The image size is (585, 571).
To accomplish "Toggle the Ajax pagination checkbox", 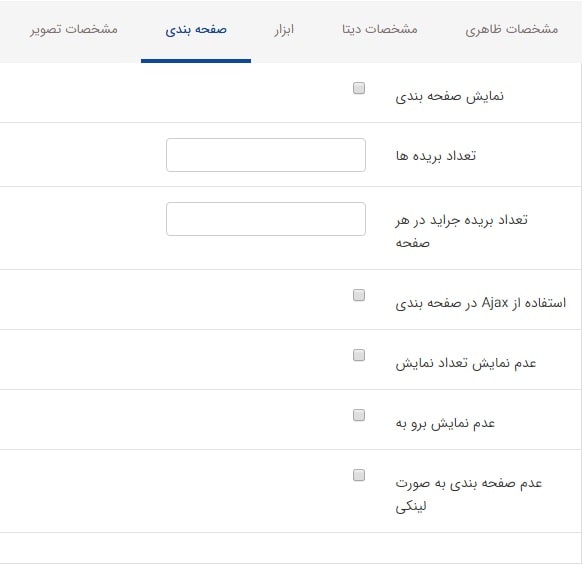I will pos(359,295).
